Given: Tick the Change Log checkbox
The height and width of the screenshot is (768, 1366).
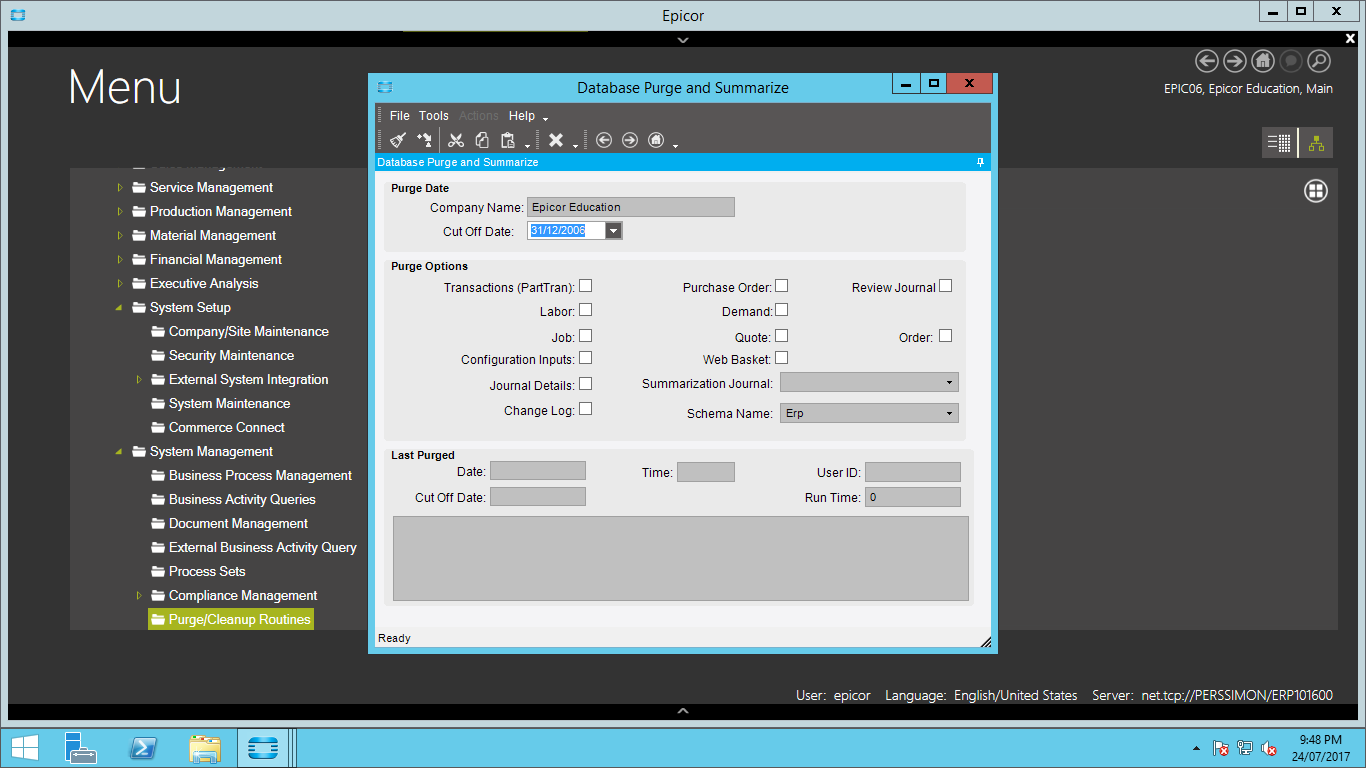Looking at the screenshot, I should tap(586, 409).
